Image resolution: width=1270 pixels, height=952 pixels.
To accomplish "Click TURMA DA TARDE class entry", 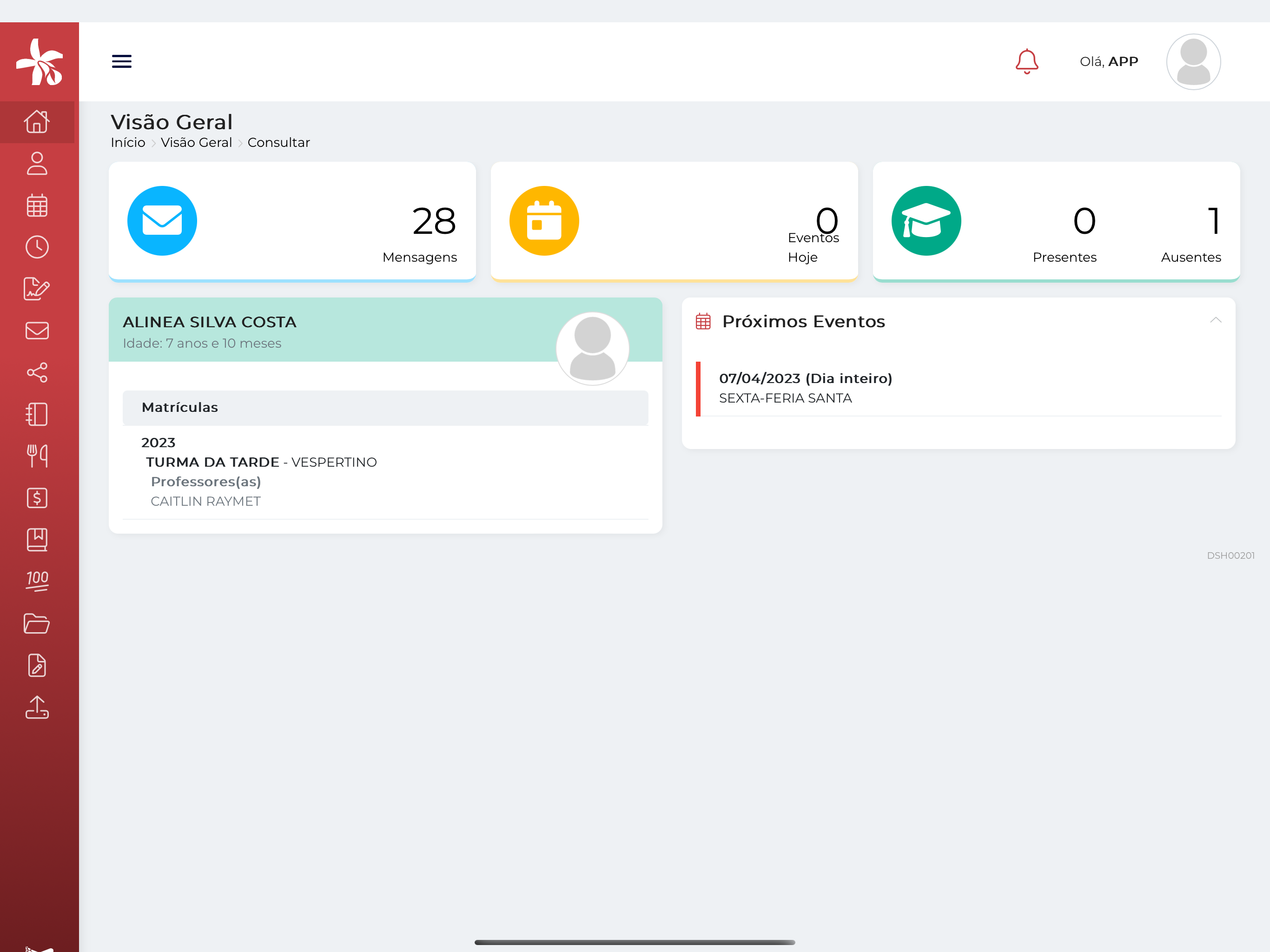I will coord(261,462).
